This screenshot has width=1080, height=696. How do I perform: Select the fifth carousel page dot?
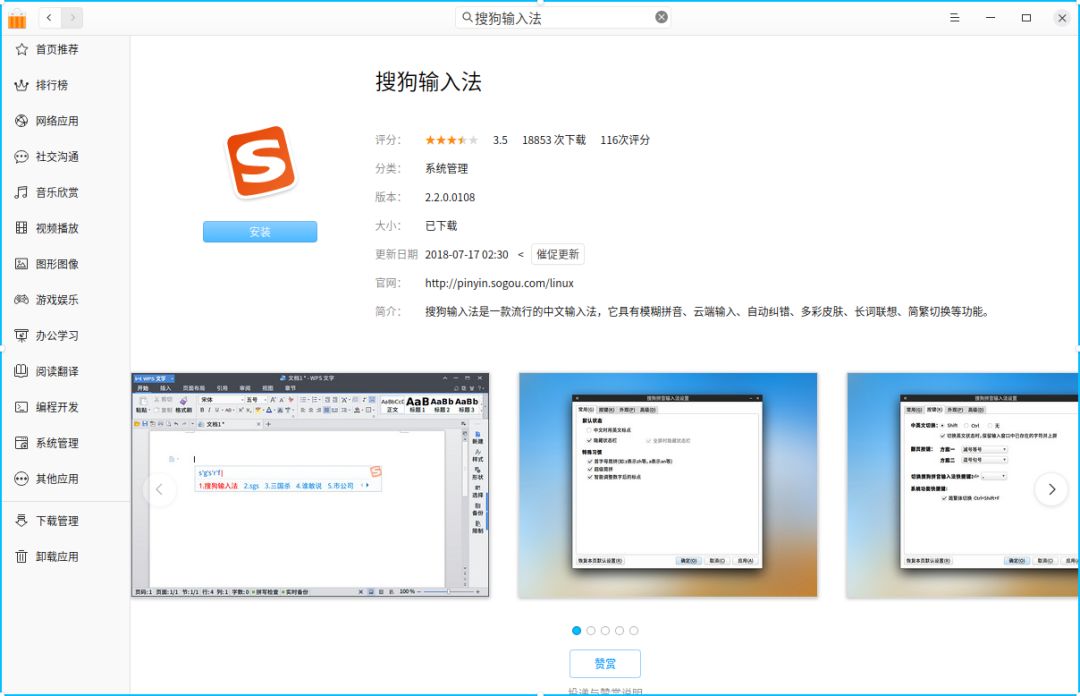click(x=634, y=631)
